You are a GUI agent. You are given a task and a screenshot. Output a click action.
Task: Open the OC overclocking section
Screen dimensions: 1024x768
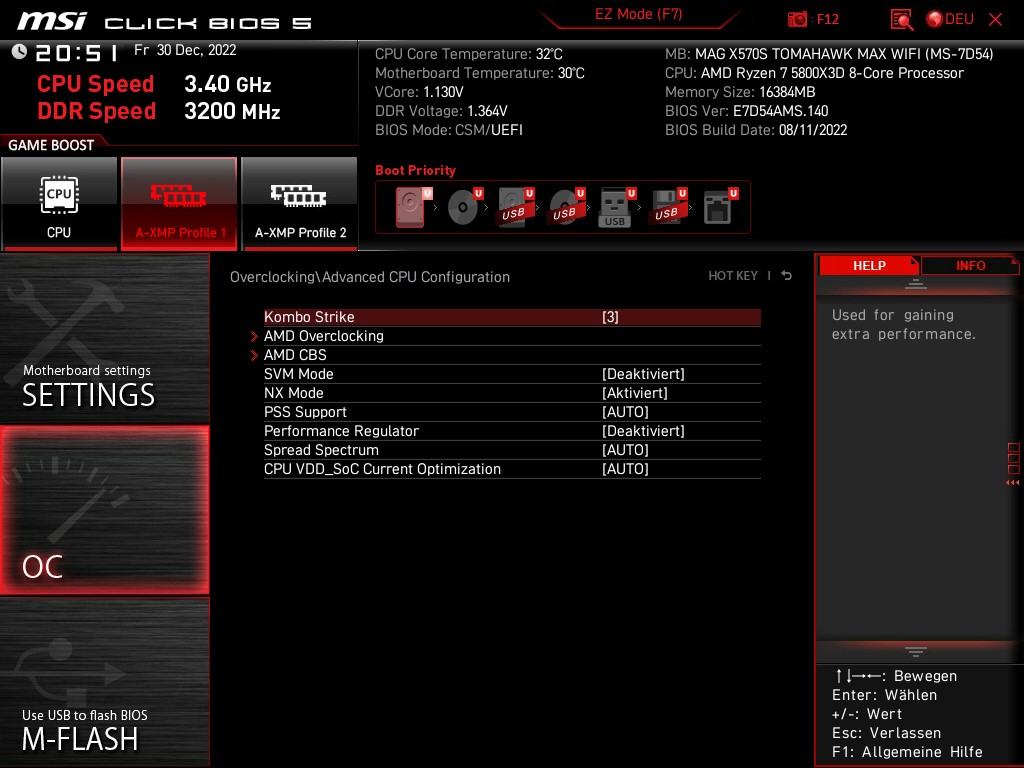104,510
